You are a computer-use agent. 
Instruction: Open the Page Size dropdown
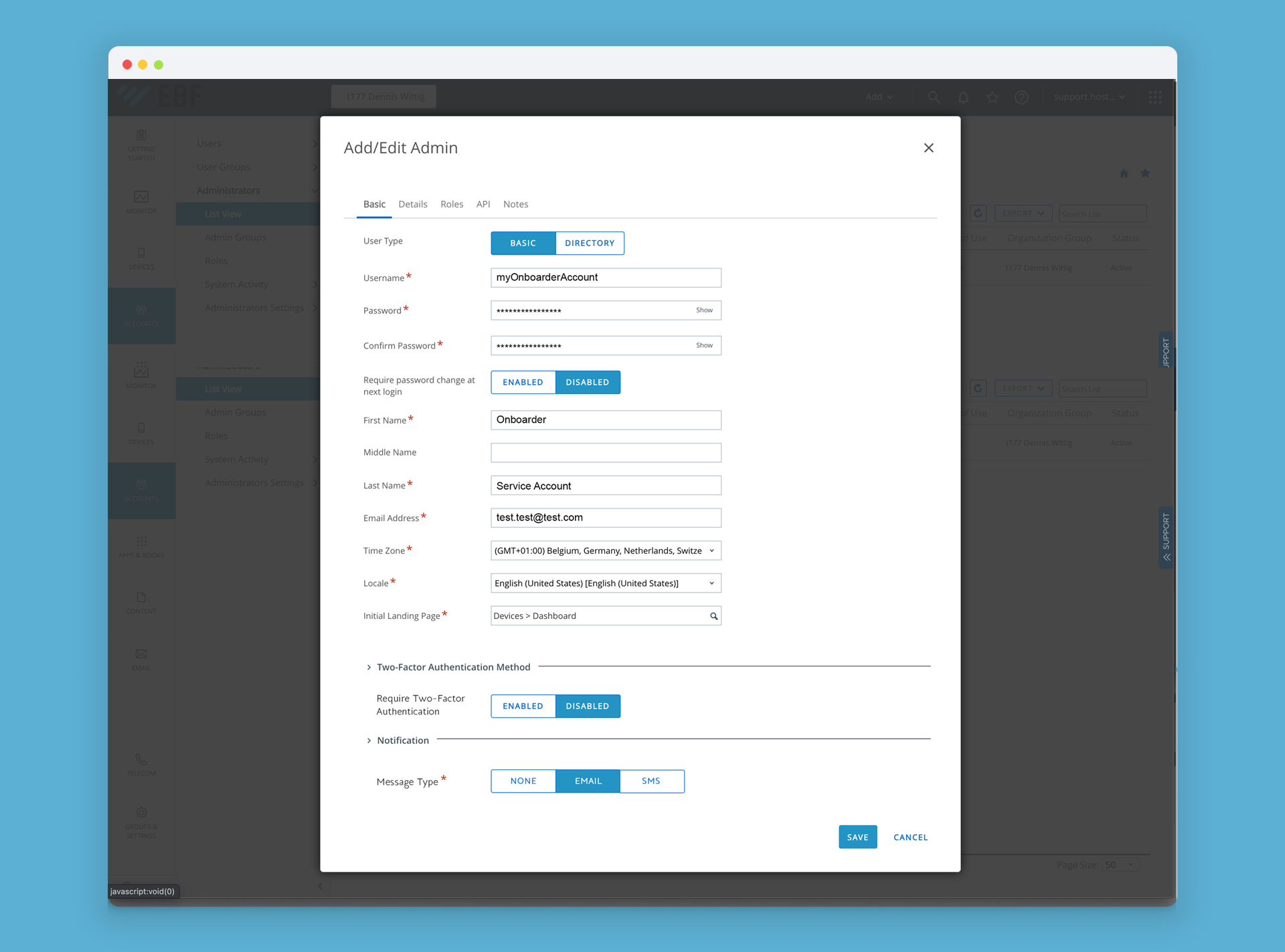[x=1120, y=865]
